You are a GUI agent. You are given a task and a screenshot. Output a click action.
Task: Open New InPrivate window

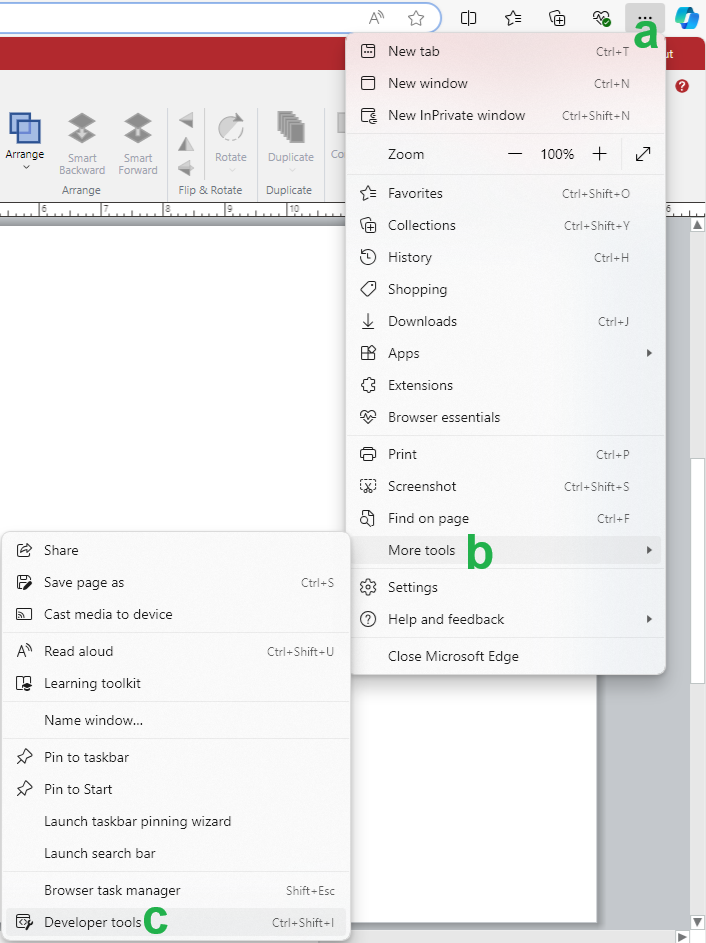(456, 115)
